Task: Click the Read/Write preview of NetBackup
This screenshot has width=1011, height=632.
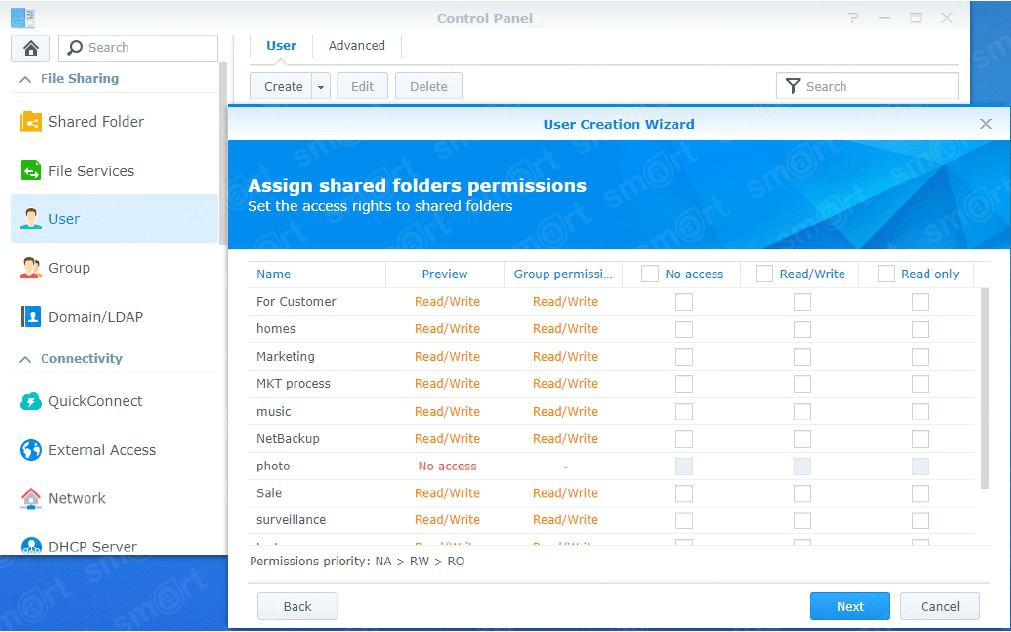Action: click(447, 439)
